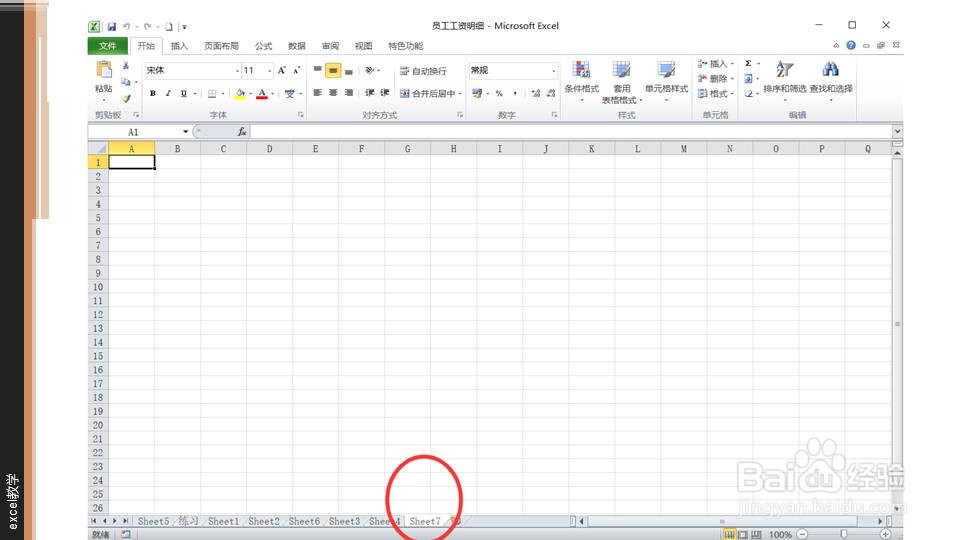Click the Decrease Font Size icon

click(x=296, y=70)
